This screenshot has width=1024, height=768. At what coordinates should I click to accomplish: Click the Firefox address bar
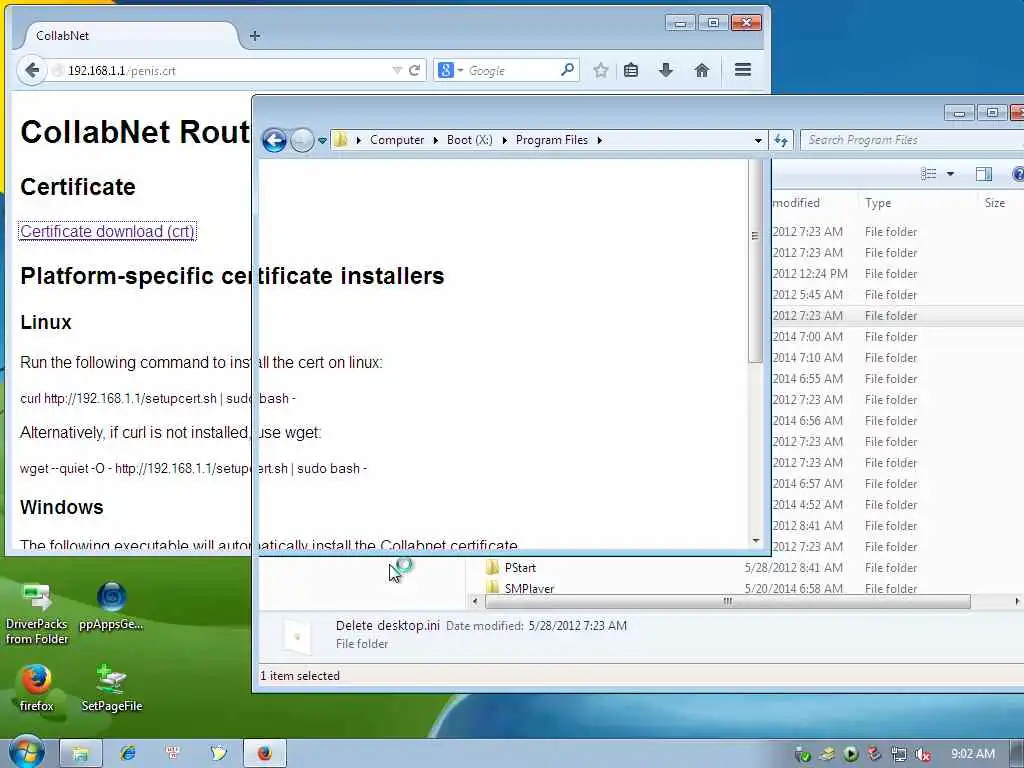tap(222, 70)
